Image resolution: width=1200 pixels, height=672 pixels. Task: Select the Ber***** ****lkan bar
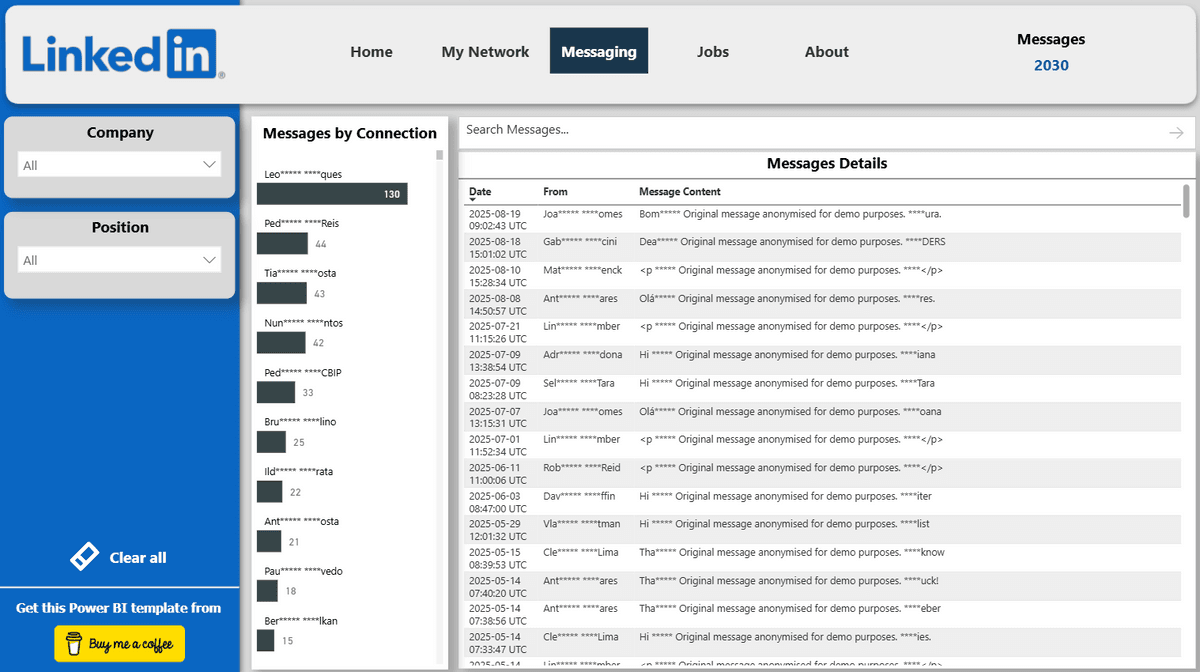[x=265, y=640]
